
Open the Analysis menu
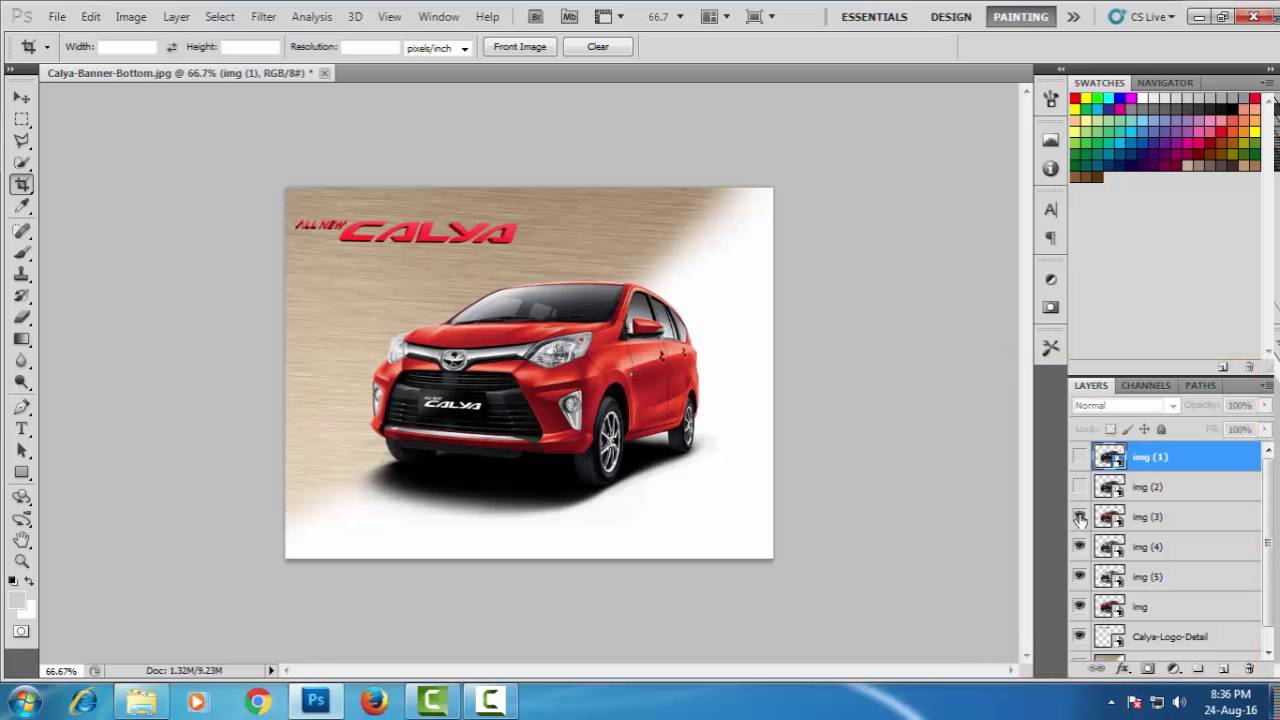[x=311, y=17]
